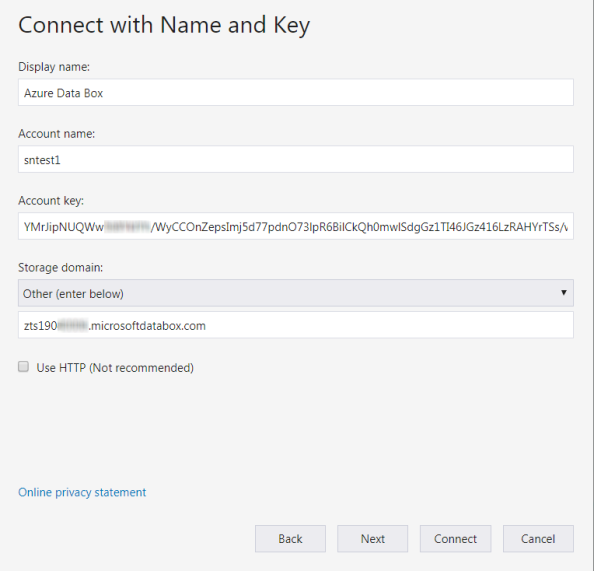This screenshot has height=571, width=594.
Task: Select the 'Other (enter below)' option text
Action: [73, 294]
